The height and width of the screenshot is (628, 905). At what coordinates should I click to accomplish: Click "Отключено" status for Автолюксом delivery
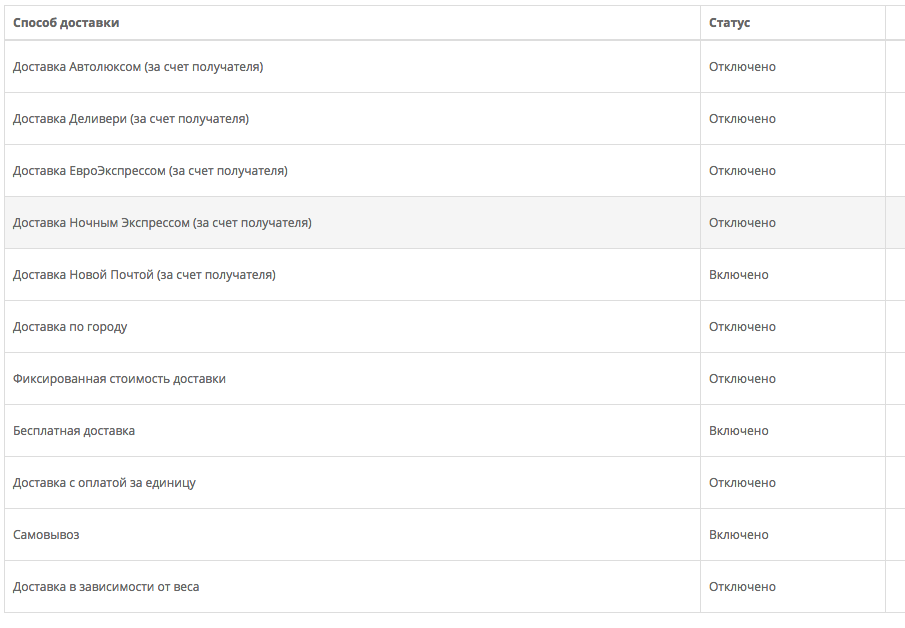pos(742,67)
